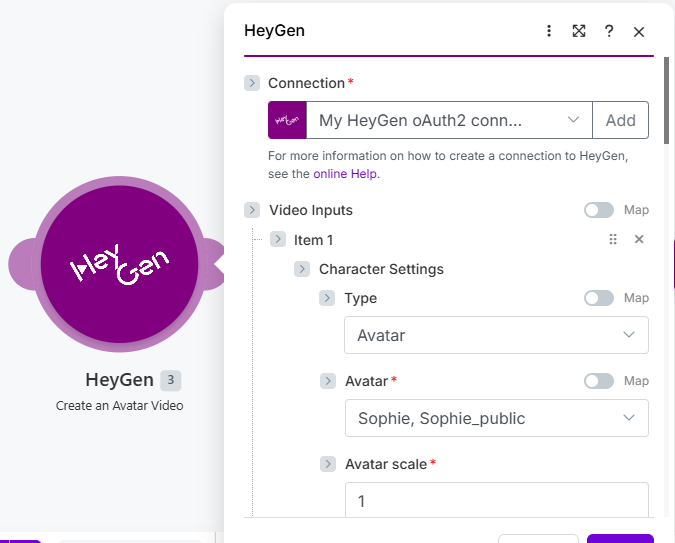Open the Sophie, Sophie_public avatar dropdown

[497, 418]
